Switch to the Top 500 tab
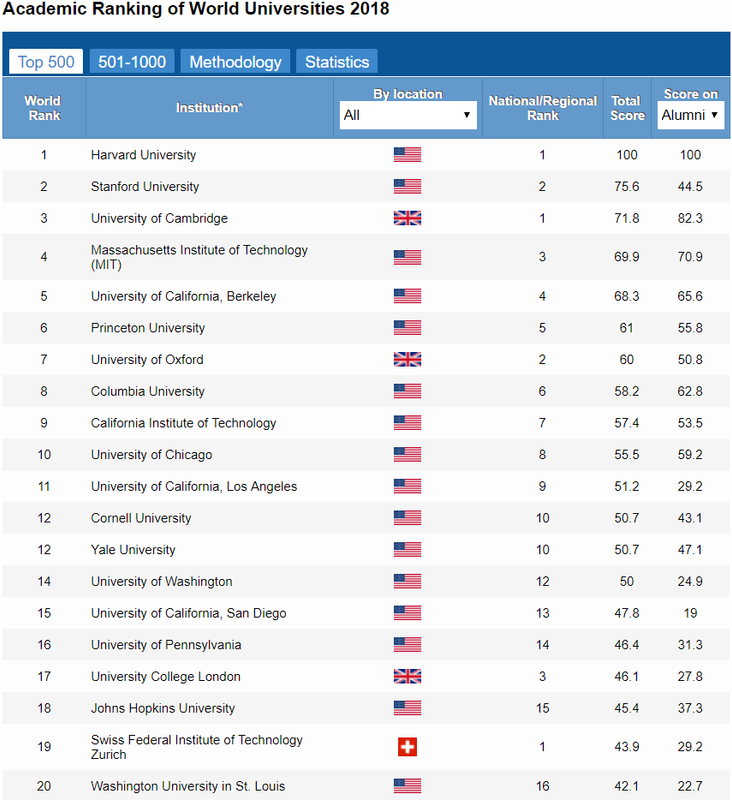732x800 pixels. pos(46,62)
